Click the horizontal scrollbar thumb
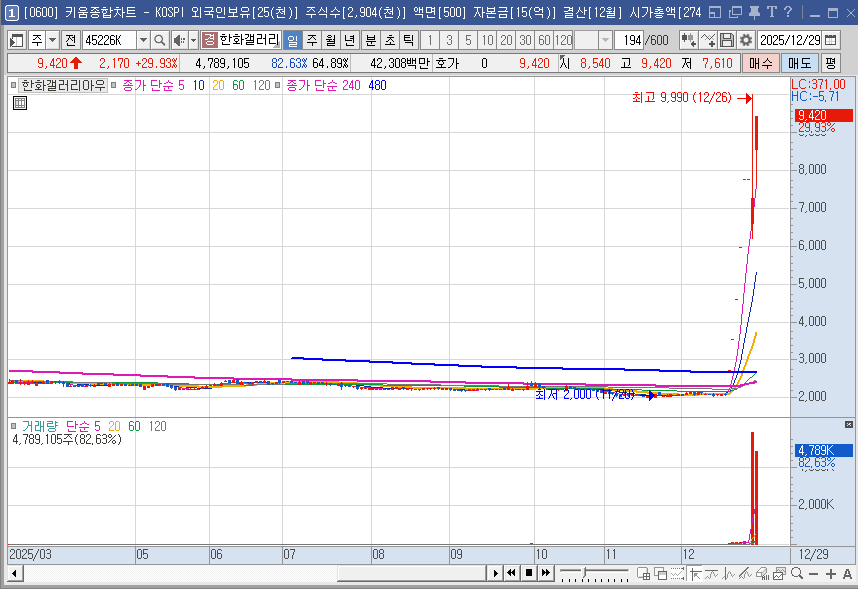The width and height of the screenshot is (858, 589). coord(411,573)
